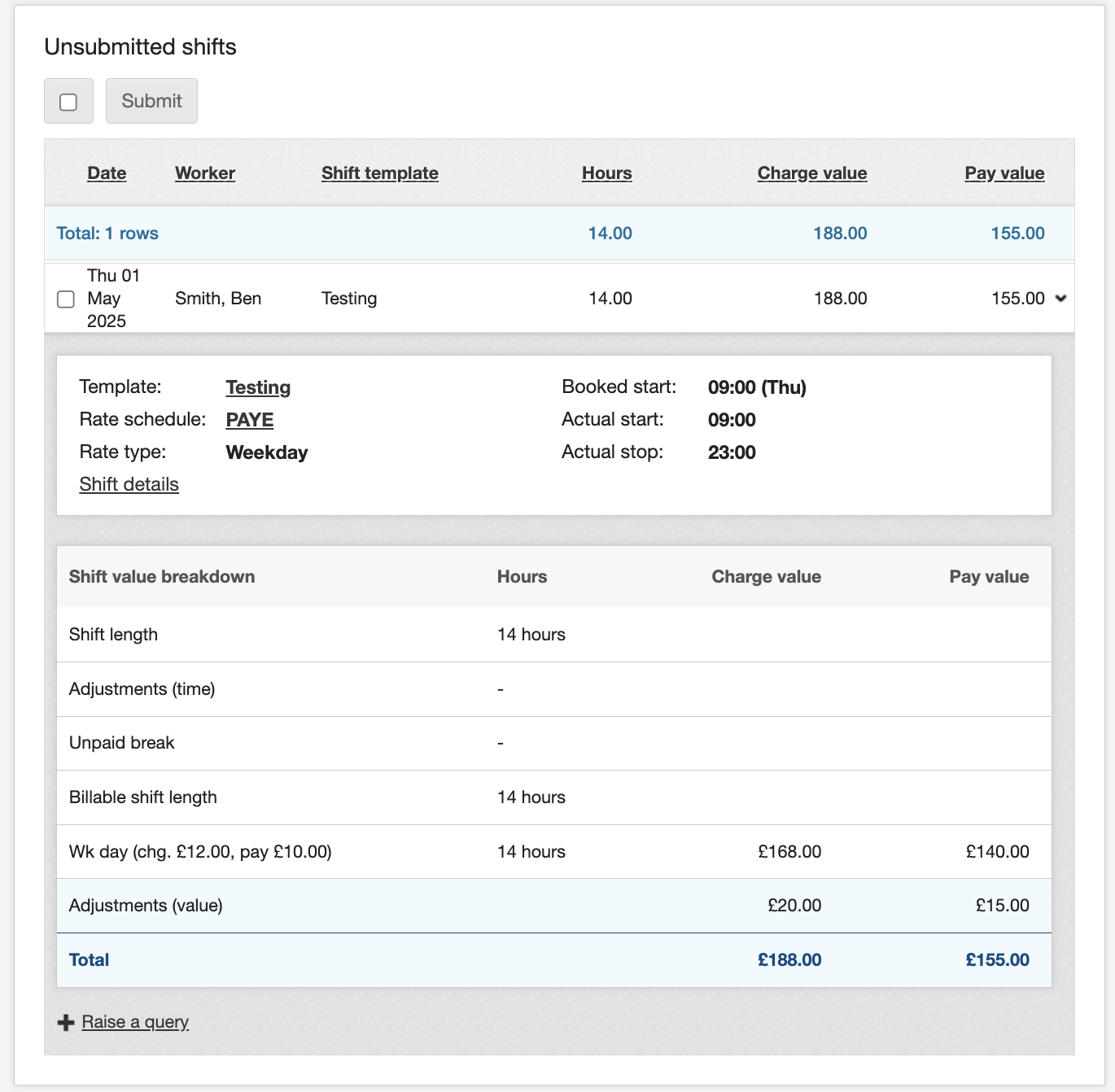This screenshot has height=1092, width=1115.
Task: Collapse the Ben Smith shift row chevron
Action: click(x=1060, y=299)
